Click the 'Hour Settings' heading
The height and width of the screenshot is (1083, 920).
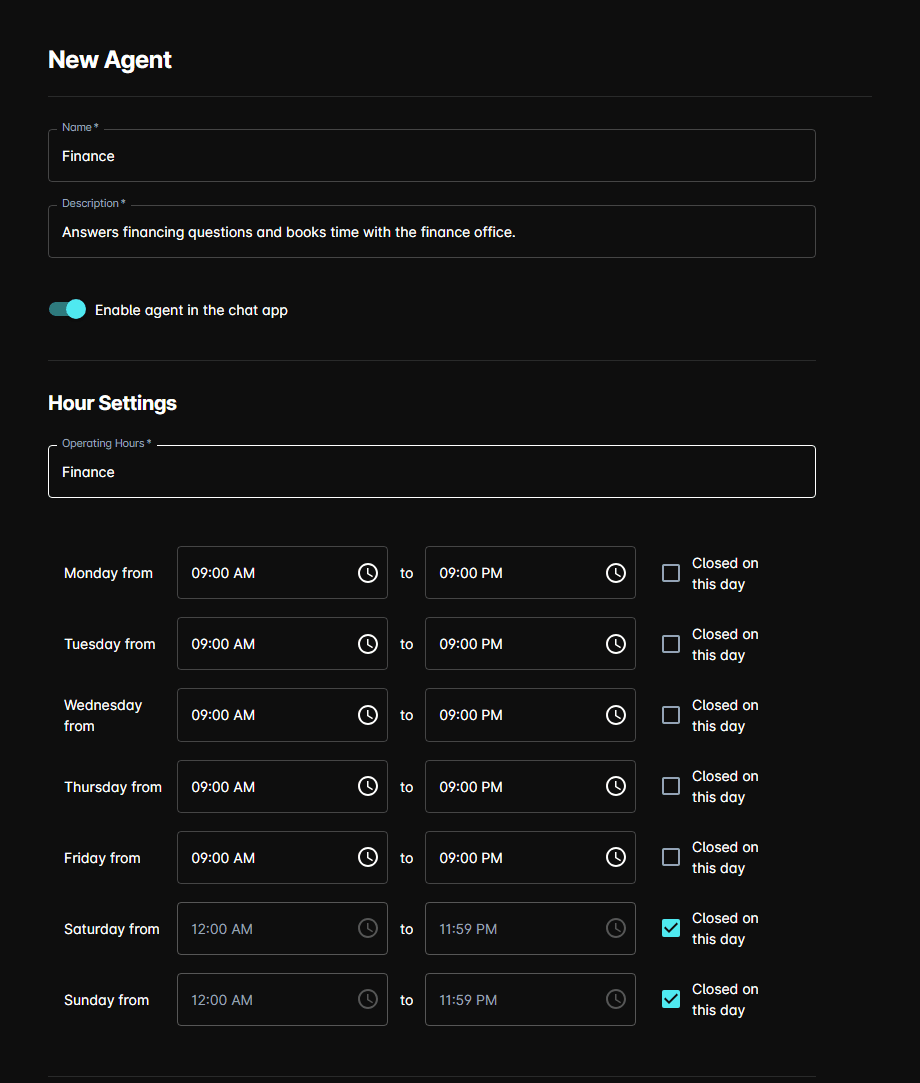pos(113,403)
